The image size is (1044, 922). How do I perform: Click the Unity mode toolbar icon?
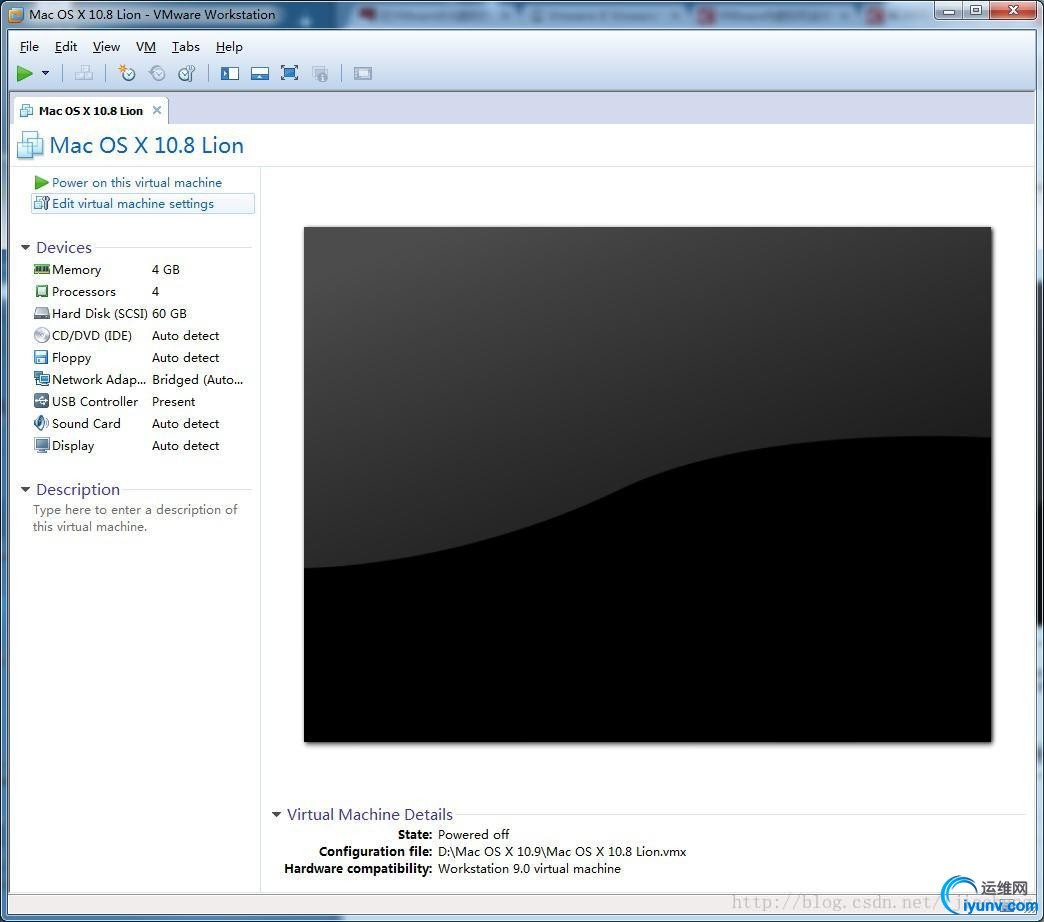[x=320, y=73]
